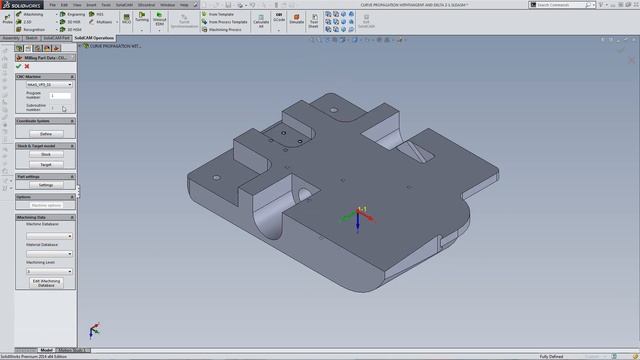Open the Recognition operation
The image size is (640, 360).
(31, 29)
